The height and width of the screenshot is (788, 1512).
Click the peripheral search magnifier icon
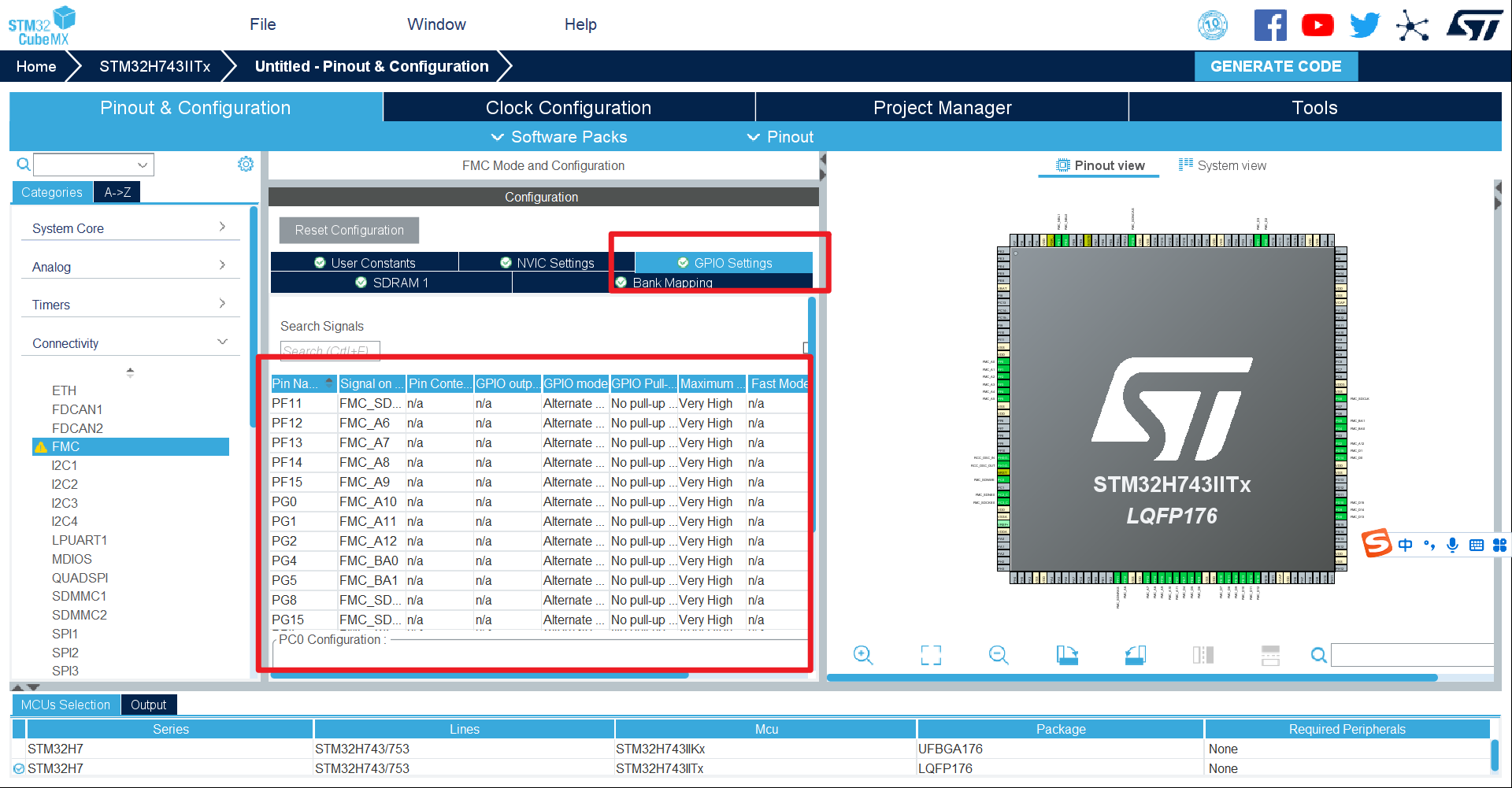[x=24, y=165]
